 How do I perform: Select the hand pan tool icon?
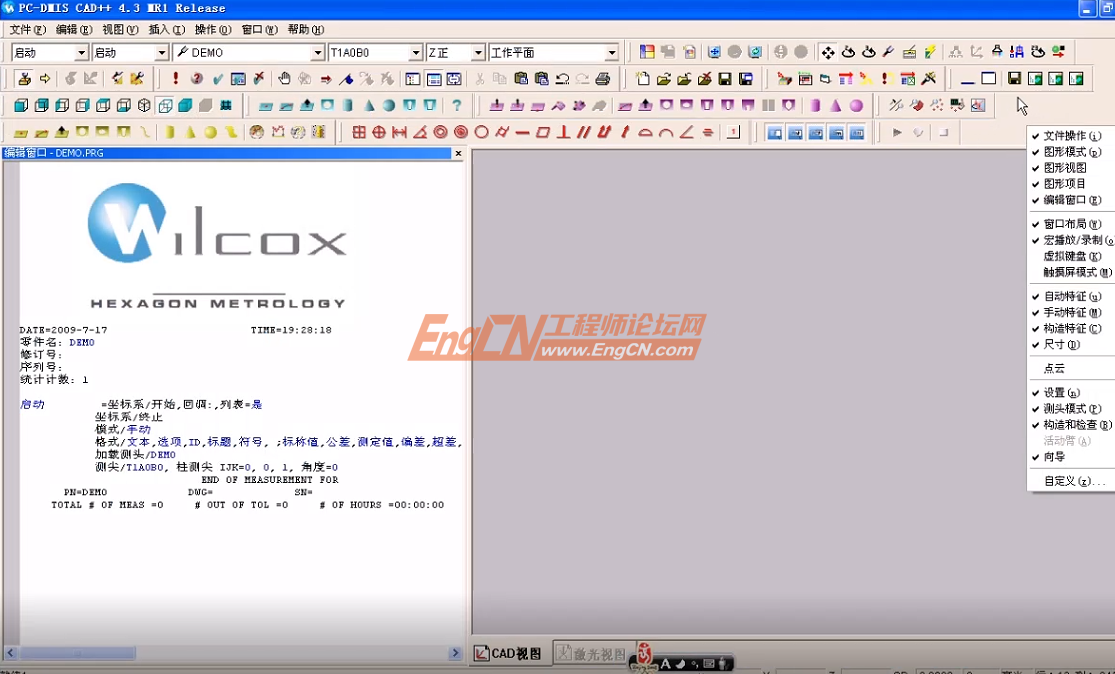tap(284, 78)
